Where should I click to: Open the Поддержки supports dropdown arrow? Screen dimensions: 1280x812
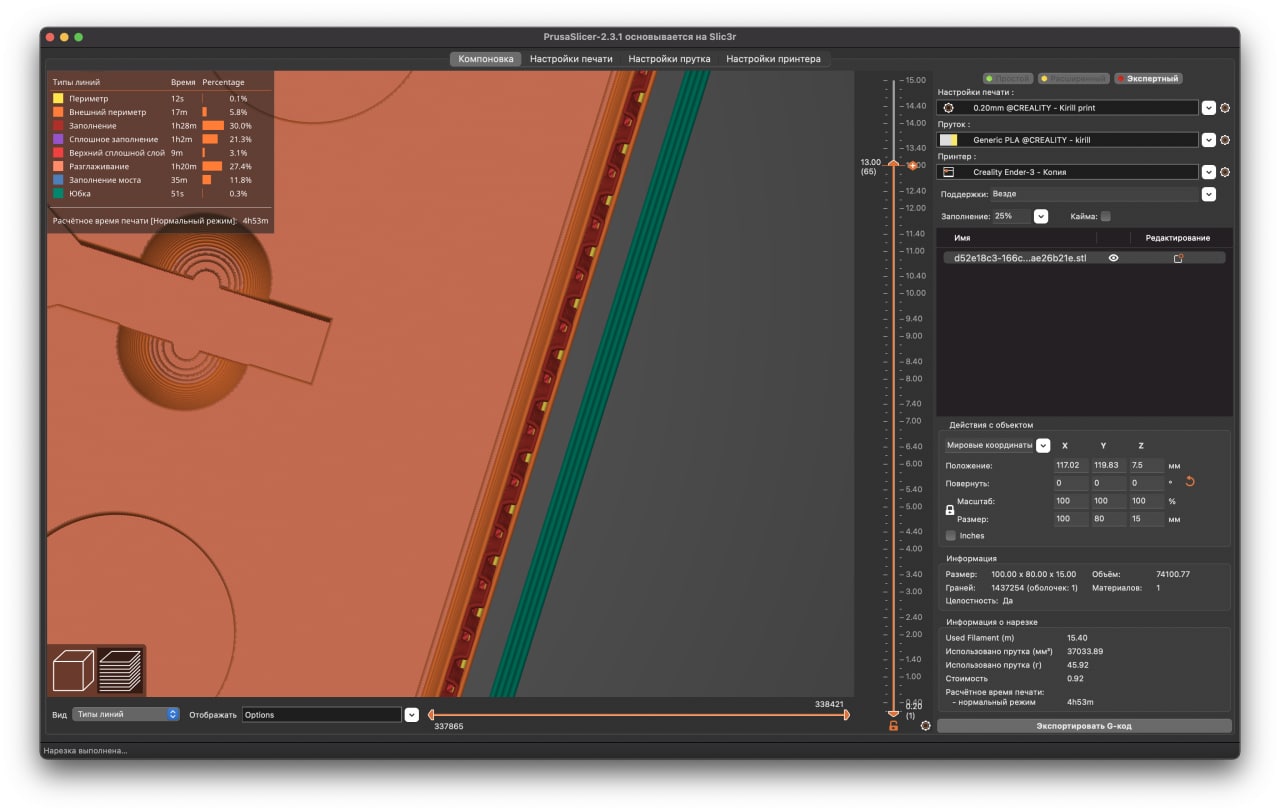coord(1208,194)
